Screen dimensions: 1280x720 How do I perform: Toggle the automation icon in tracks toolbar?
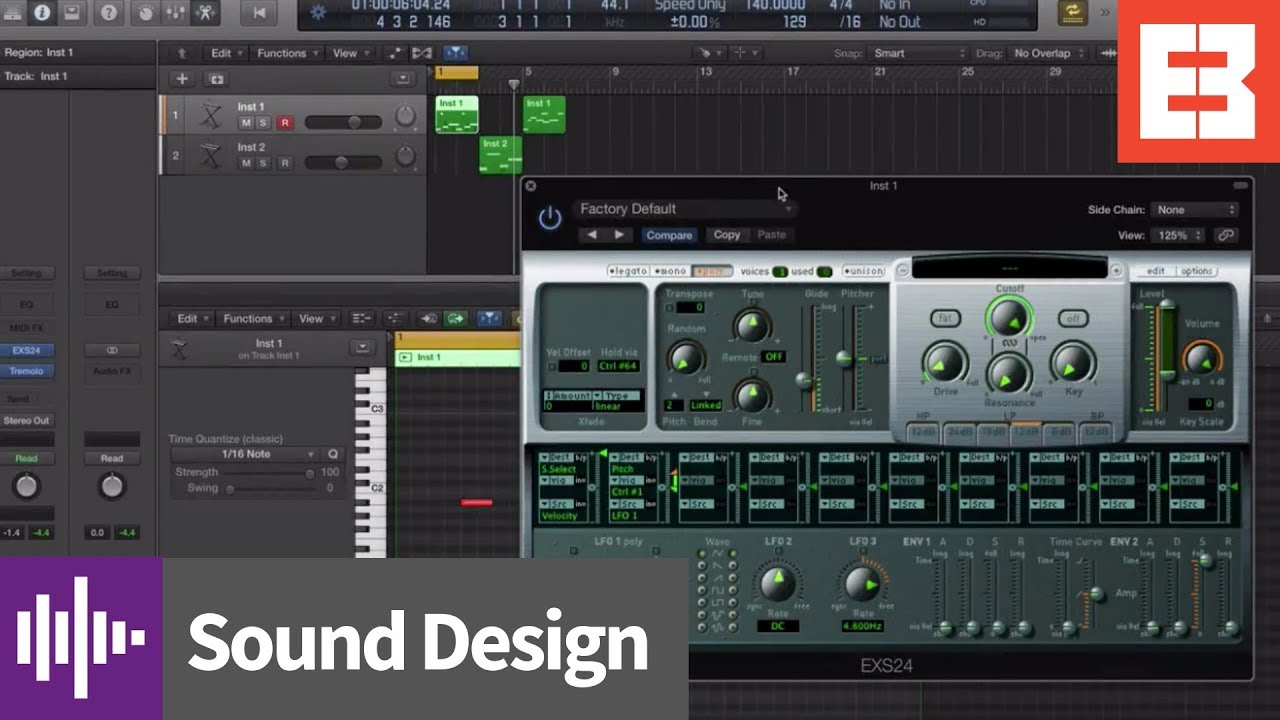(x=395, y=53)
